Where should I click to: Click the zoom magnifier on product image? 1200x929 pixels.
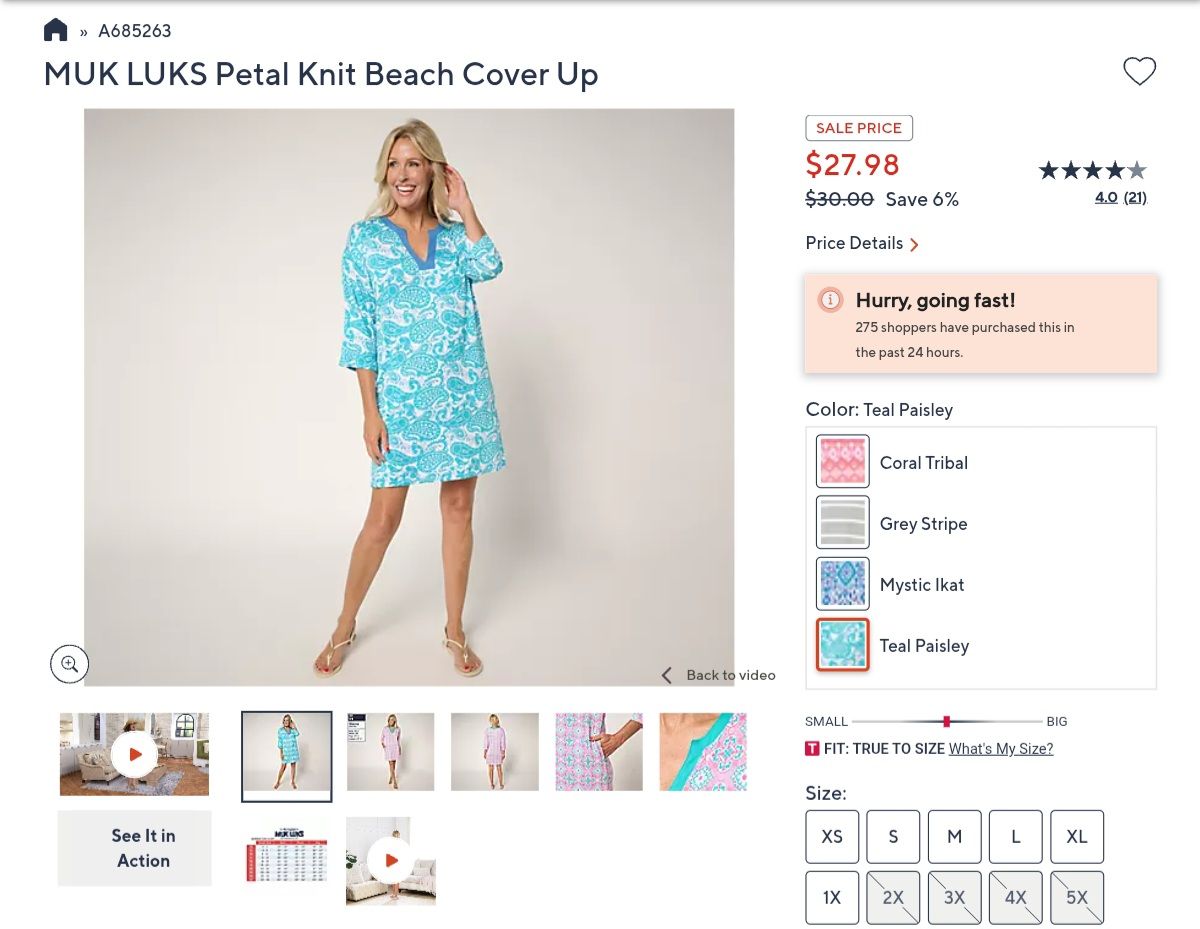pos(69,664)
